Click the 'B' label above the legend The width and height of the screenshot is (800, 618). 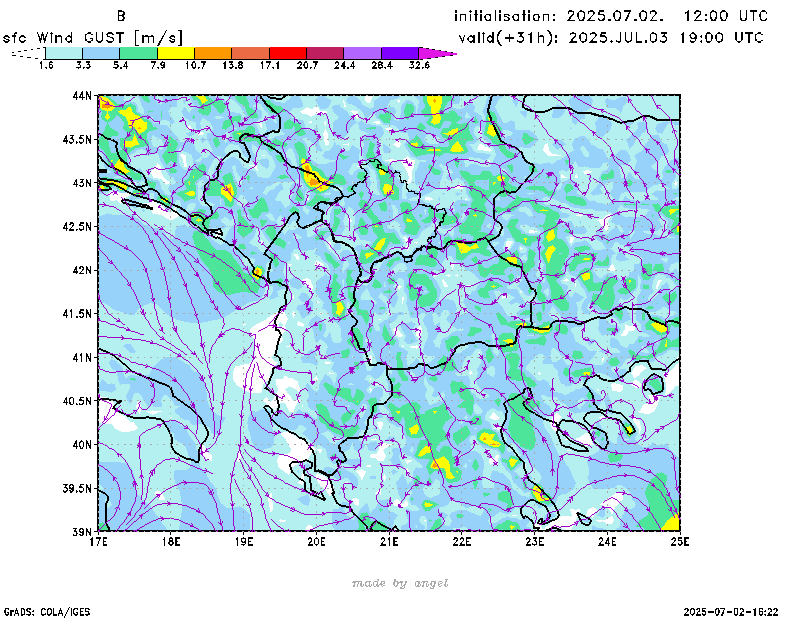tap(121, 16)
